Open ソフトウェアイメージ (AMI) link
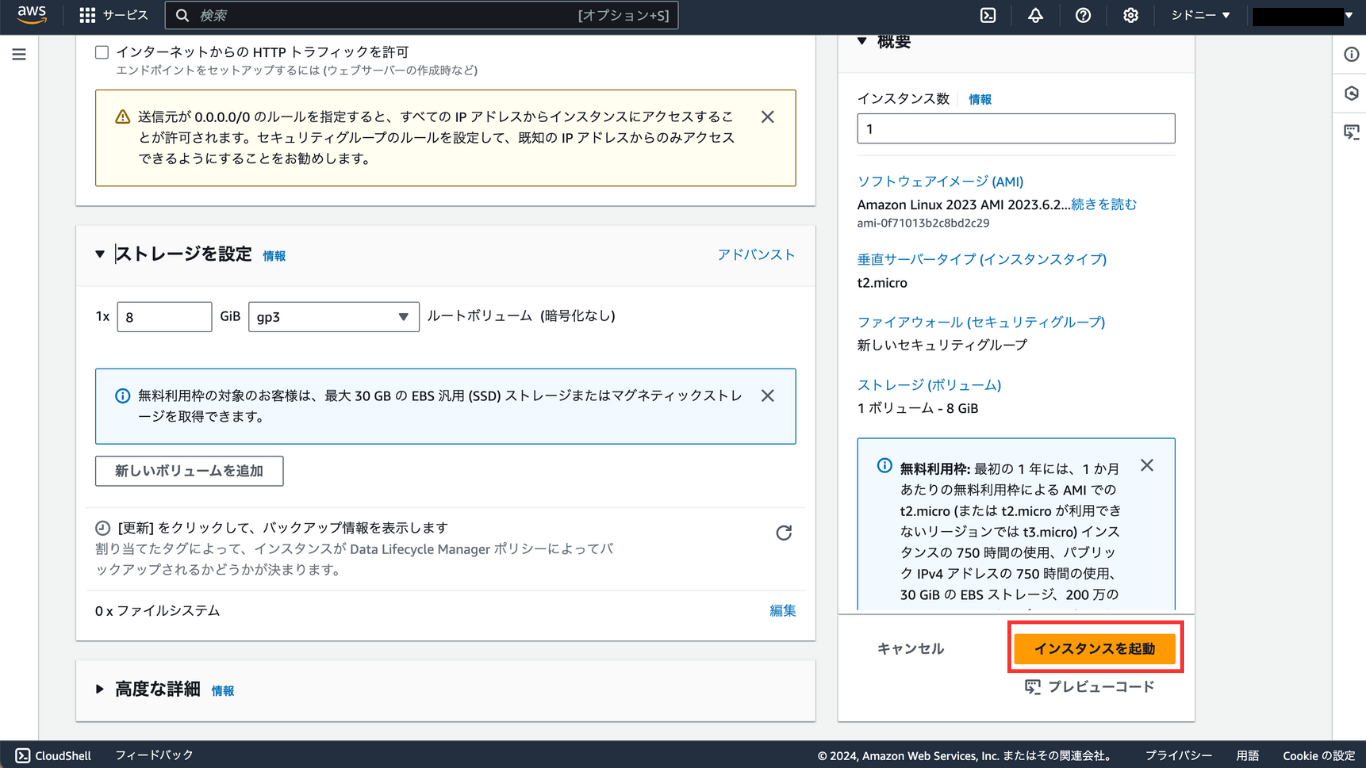This screenshot has height=768, width=1366. [x=940, y=182]
